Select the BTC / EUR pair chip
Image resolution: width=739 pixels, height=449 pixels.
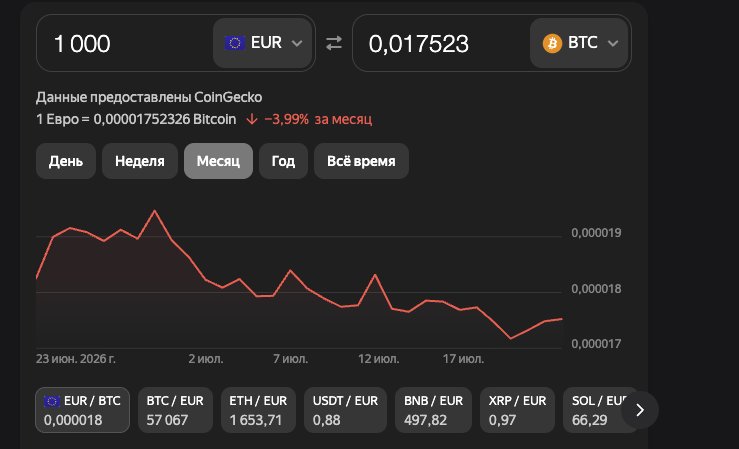(175, 410)
